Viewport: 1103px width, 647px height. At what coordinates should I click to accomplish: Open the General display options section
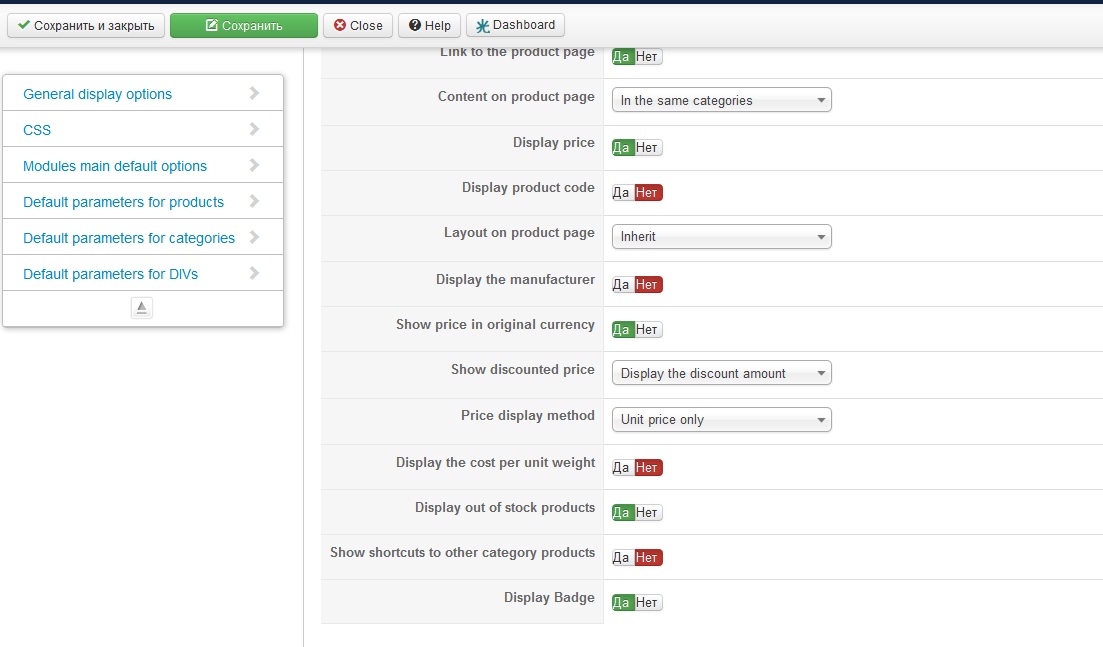click(97, 94)
